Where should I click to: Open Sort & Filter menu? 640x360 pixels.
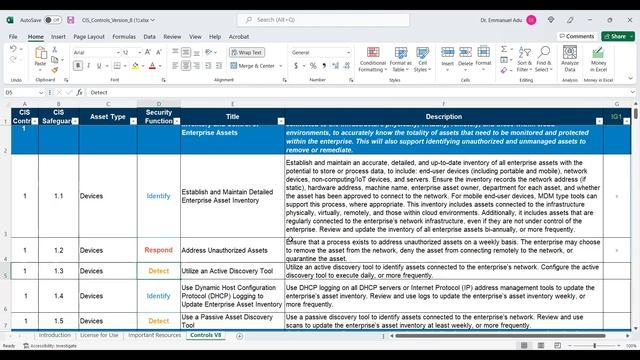[x=524, y=59]
